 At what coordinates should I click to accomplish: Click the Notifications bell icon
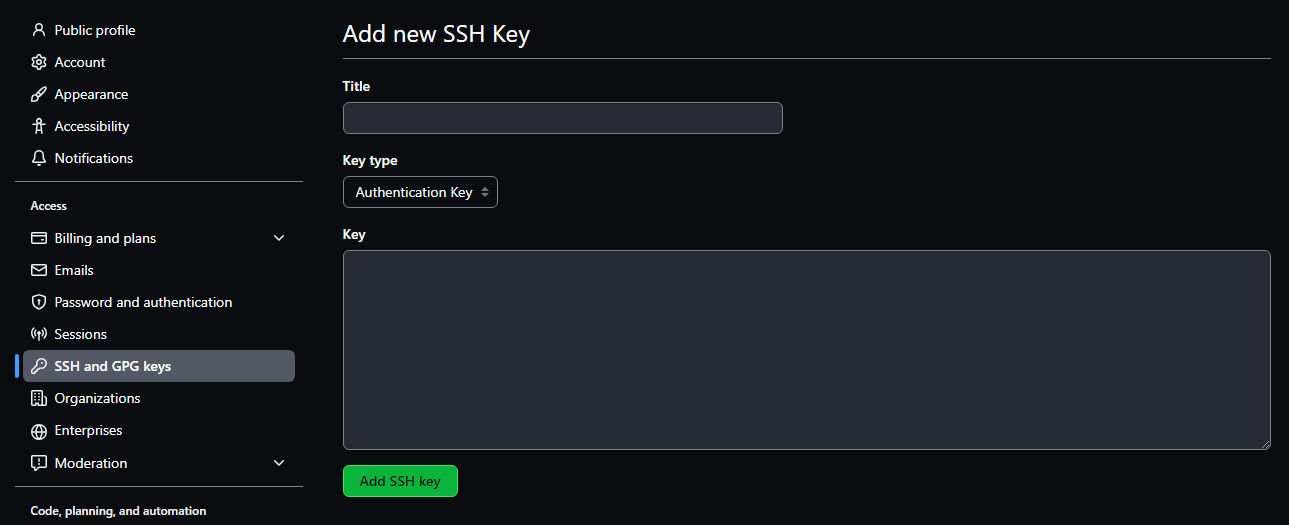point(39,158)
